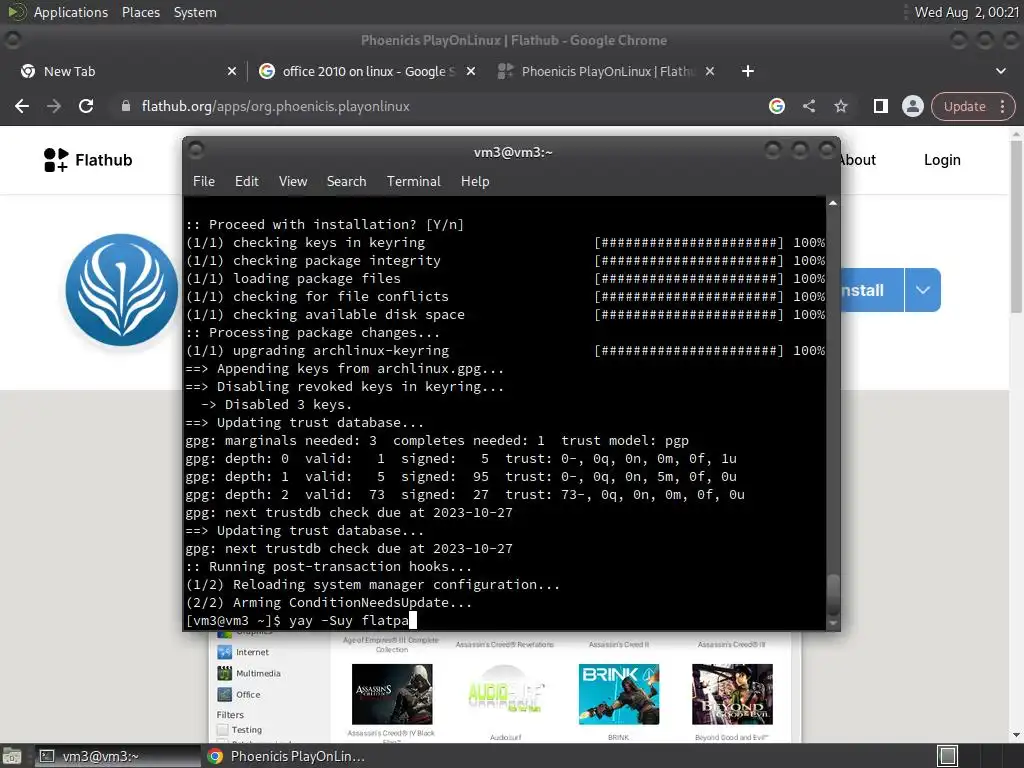Click the browser page scrollbar down arrow
The width and height of the screenshot is (1024, 768).
point(1016,735)
